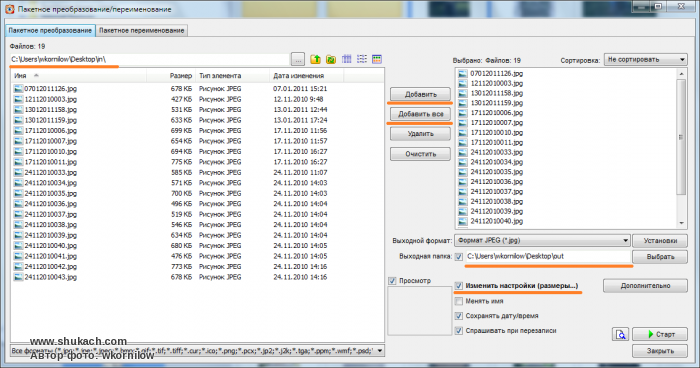Select 24112010042.jpg in the source list
Screen dimensions: 700x368
(x=50, y=267)
